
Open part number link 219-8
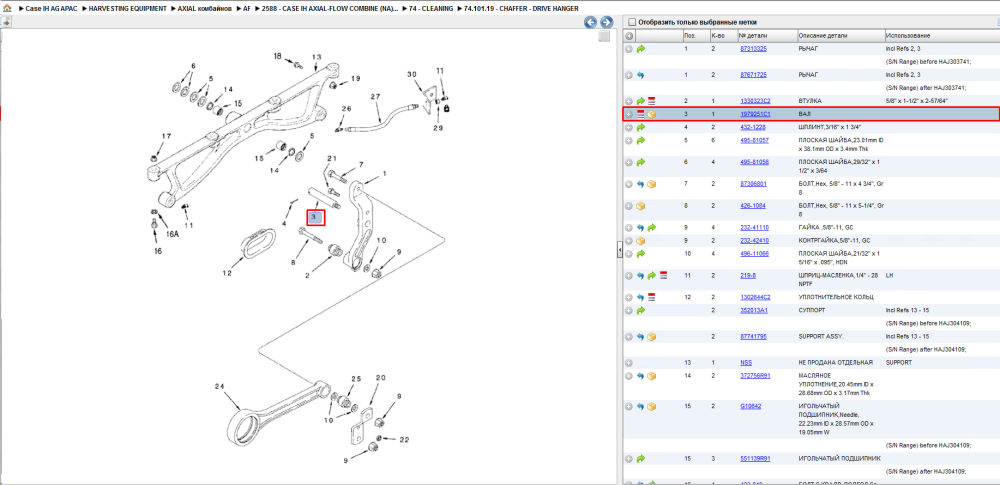[747, 276]
